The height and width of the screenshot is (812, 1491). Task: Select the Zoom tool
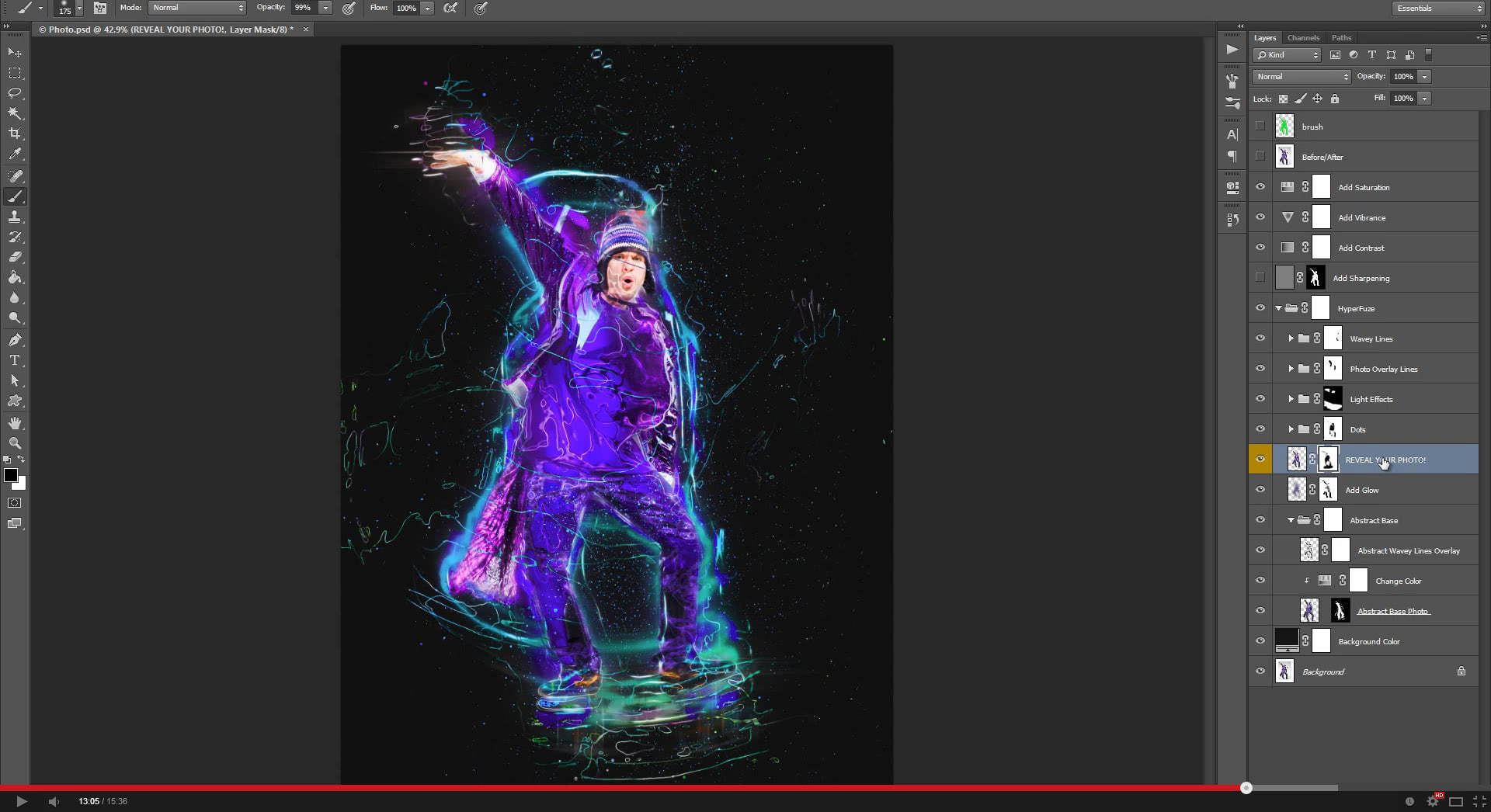(x=15, y=443)
